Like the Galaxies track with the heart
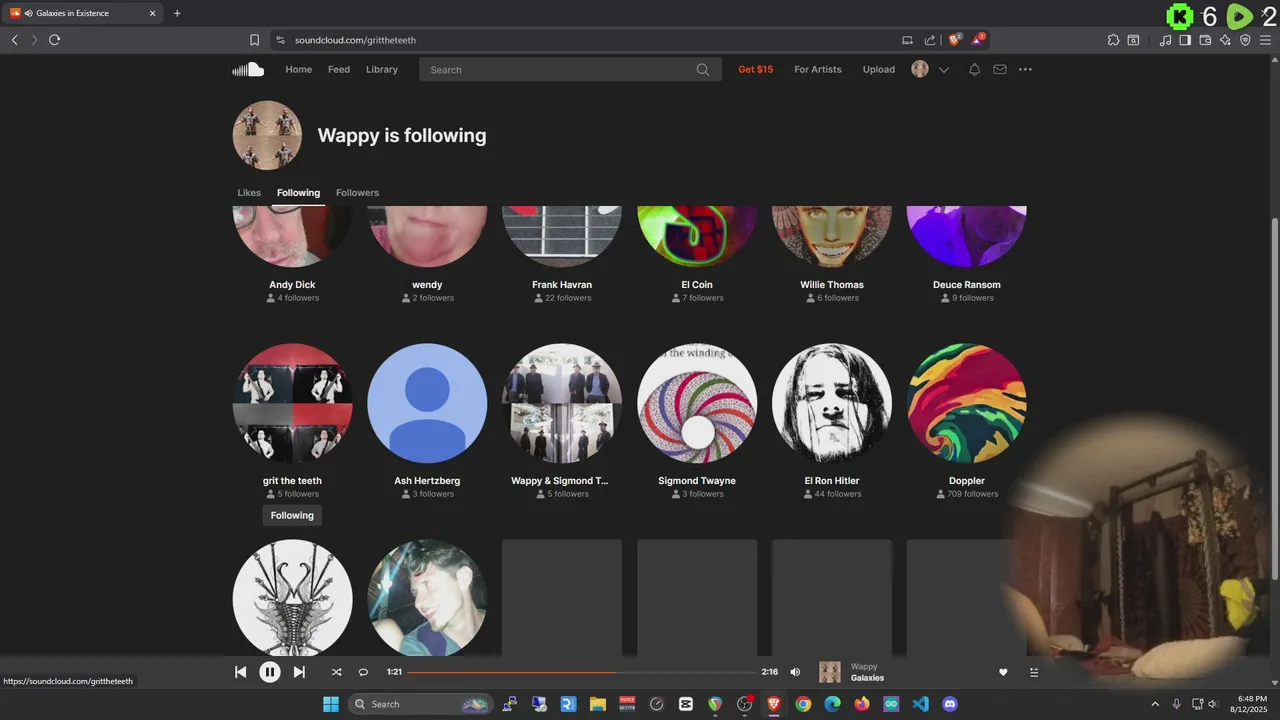The width and height of the screenshot is (1280, 720). click(x=1003, y=672)
